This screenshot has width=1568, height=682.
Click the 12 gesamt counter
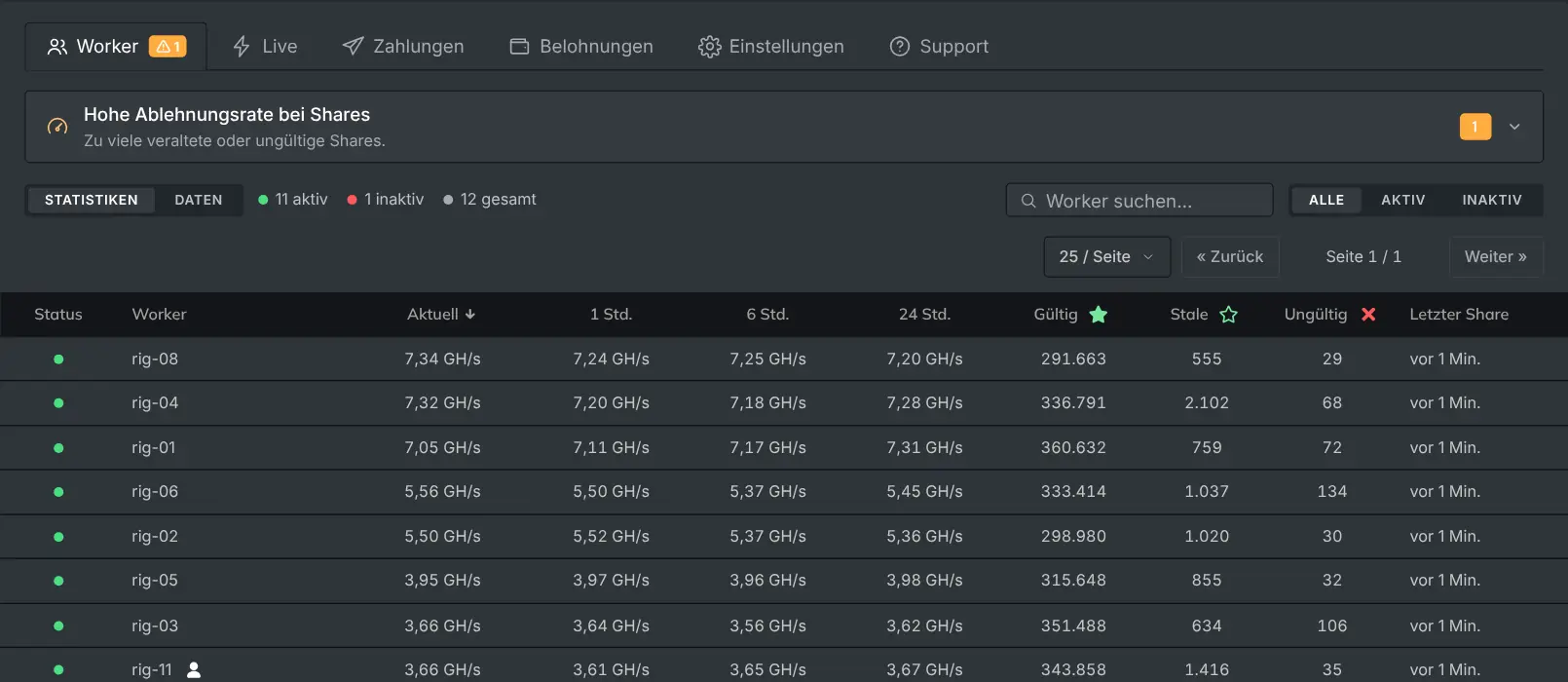pyautogui.click(x=490, y=200)
